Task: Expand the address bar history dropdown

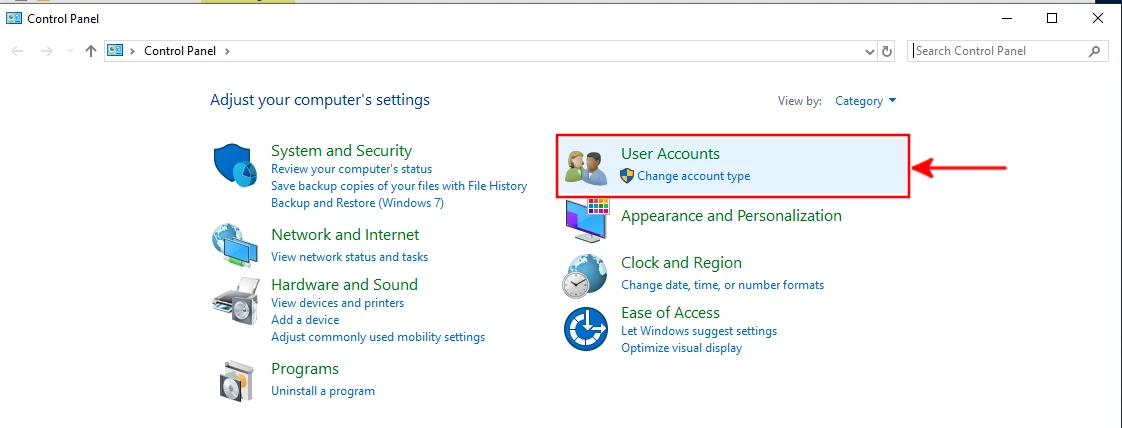Action: point(869,52)
